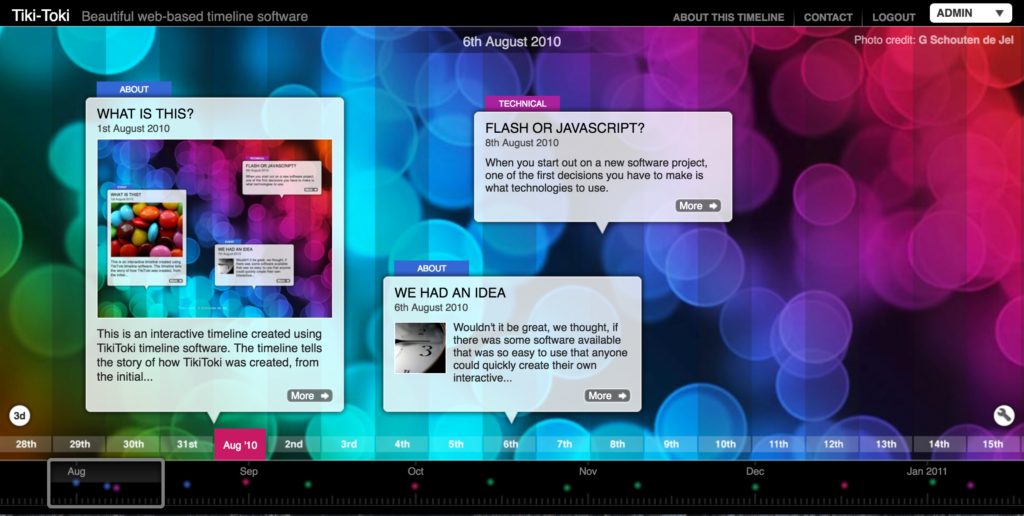Click More on the We Had An Idea card
The image size is (1024, 516).
click(607, 395)
